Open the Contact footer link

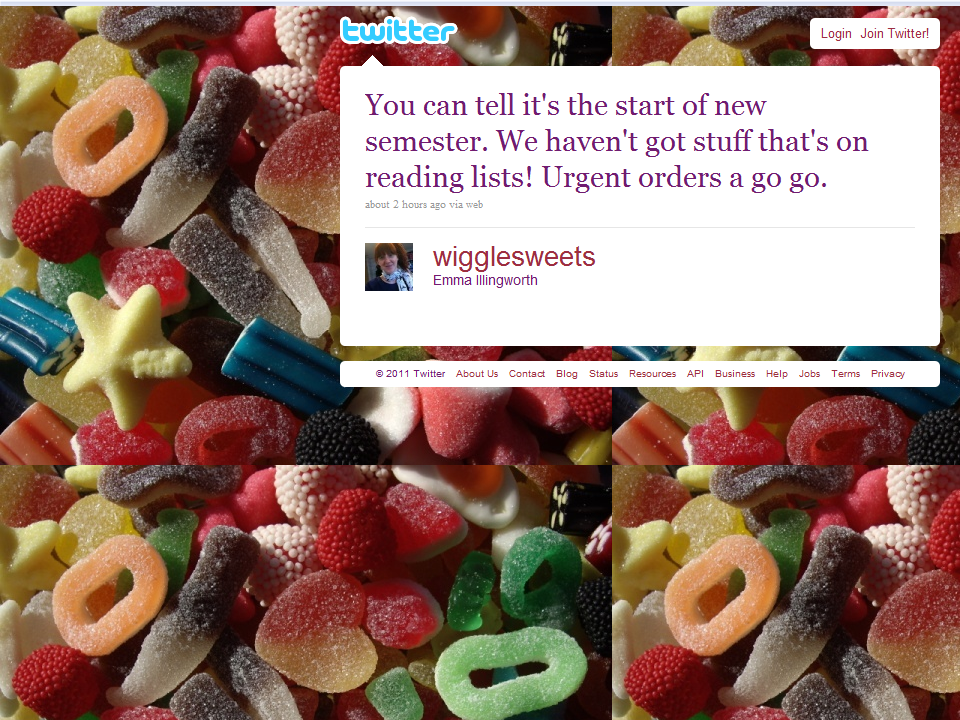[527, 373]
